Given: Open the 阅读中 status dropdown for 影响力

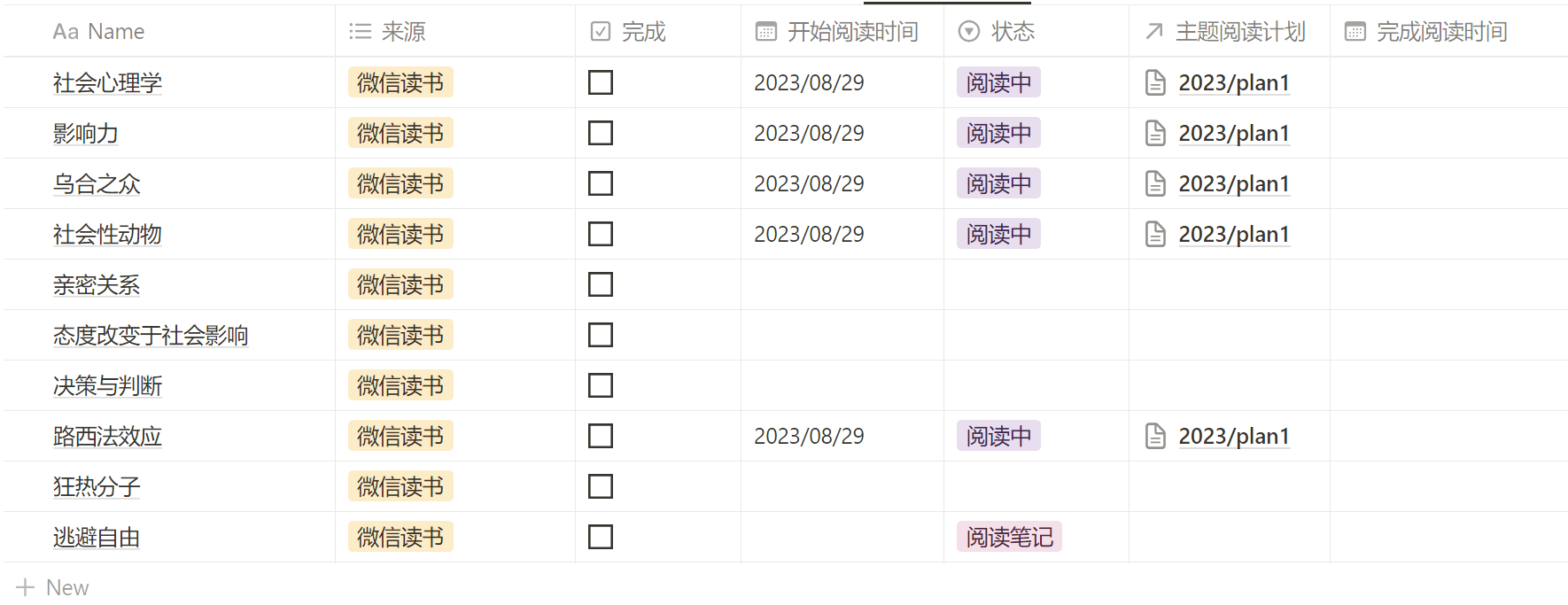Looking at the screenshot, I should tap(998, 133).
